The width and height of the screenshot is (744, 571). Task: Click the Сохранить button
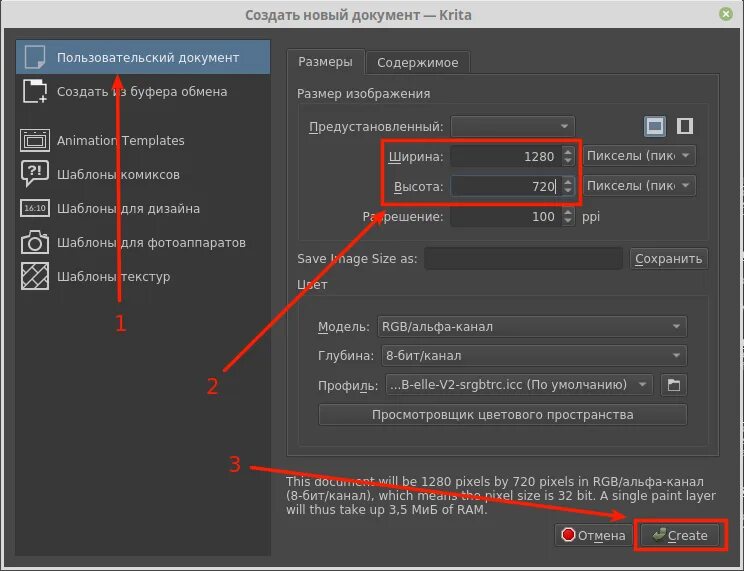(x=669, y=259)
